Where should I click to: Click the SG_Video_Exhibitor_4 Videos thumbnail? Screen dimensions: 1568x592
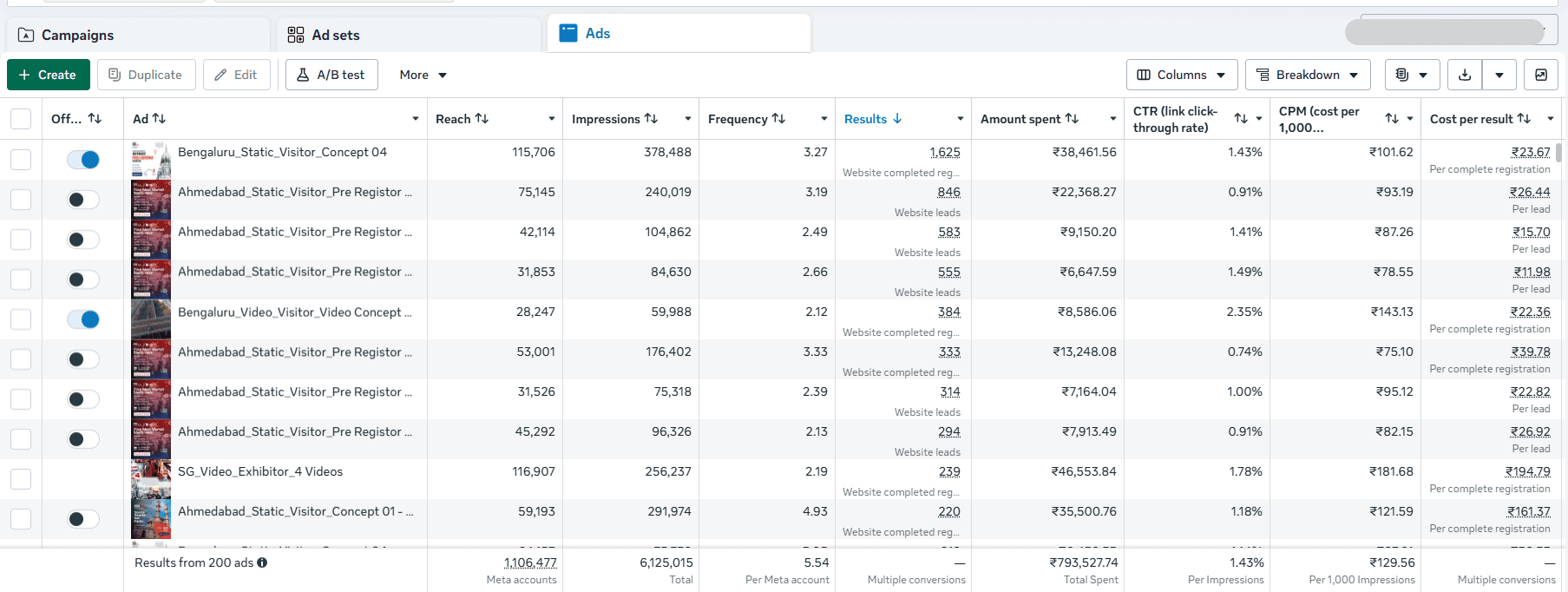[151, 479]
